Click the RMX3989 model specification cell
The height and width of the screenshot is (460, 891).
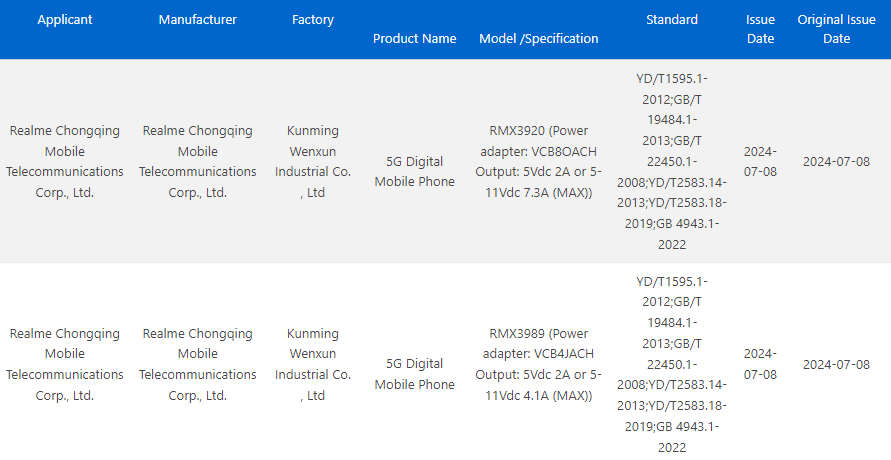point(539,364)
